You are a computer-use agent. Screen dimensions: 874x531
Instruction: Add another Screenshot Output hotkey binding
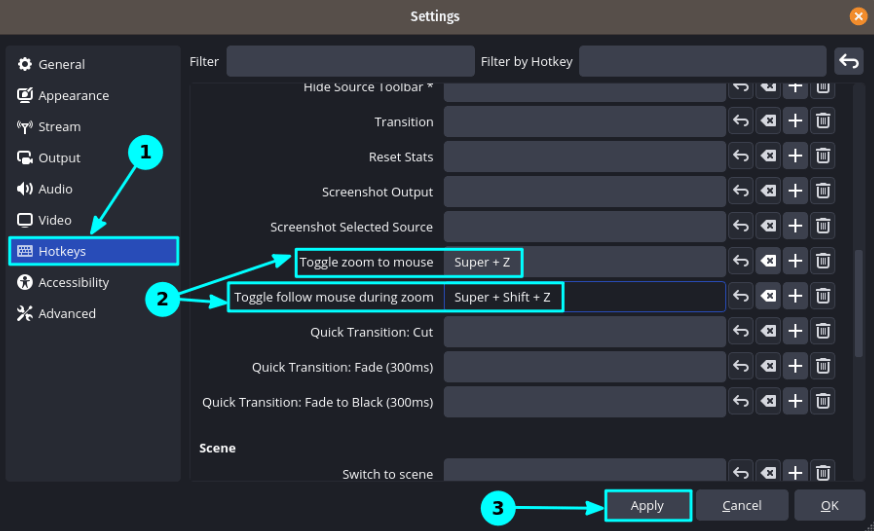tap(795, 191)
